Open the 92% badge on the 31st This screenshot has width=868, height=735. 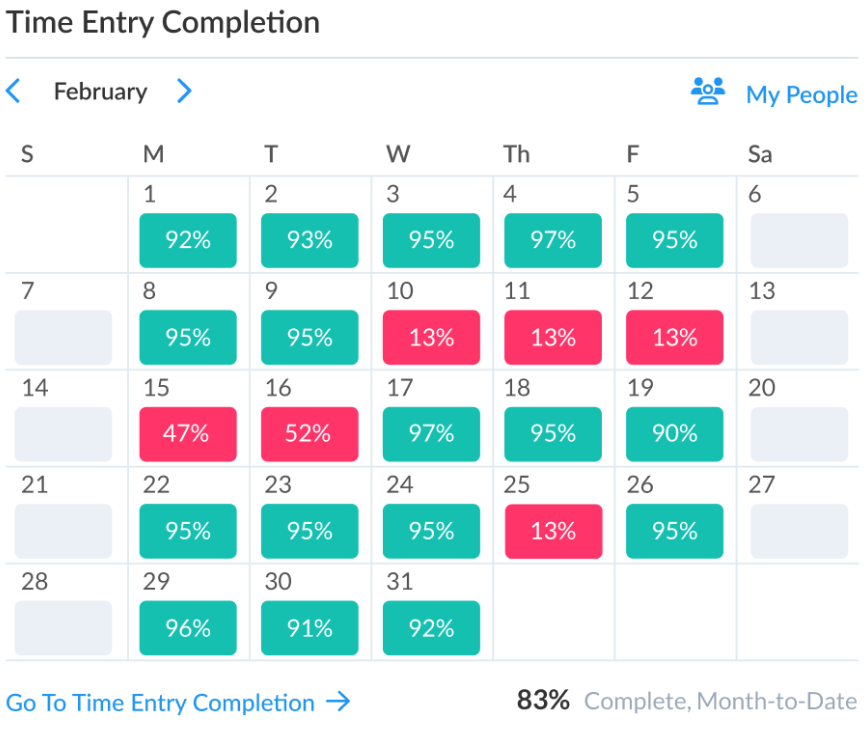point(431,628)
